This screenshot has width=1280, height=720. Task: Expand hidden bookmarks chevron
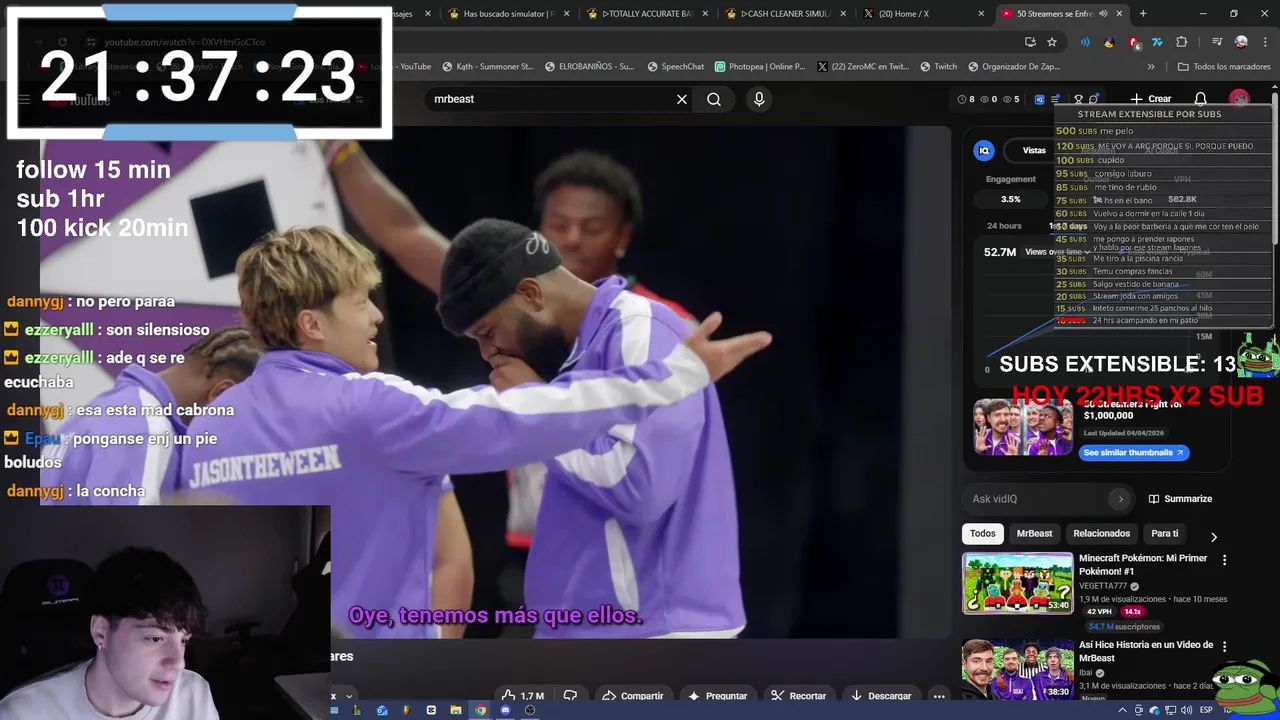(1151, 67)
